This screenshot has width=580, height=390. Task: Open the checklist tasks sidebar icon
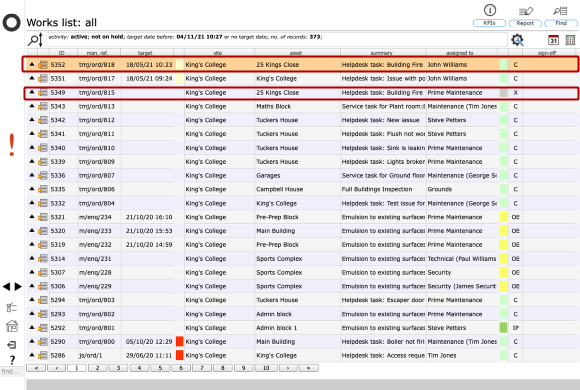(x=11, y=307)
